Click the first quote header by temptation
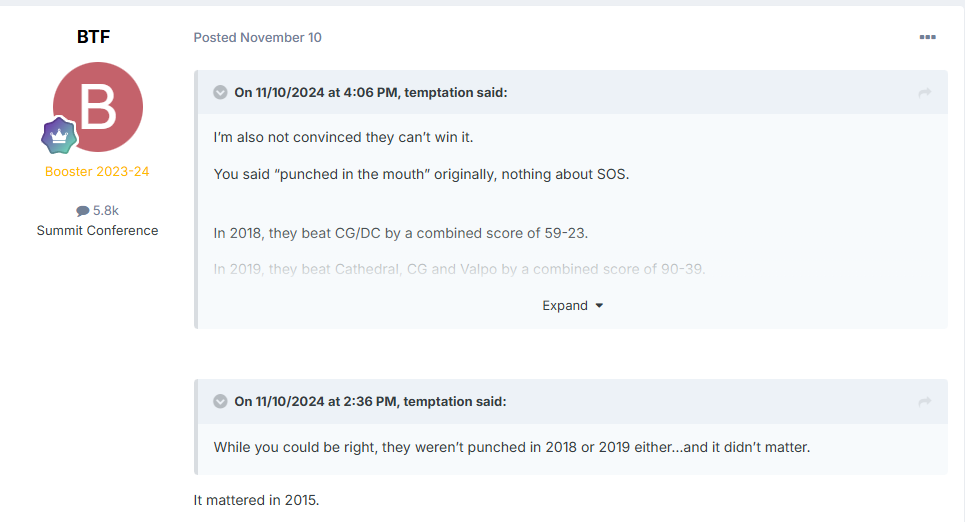965x522 pixels. pyautogui.click(x=370, y=92)
